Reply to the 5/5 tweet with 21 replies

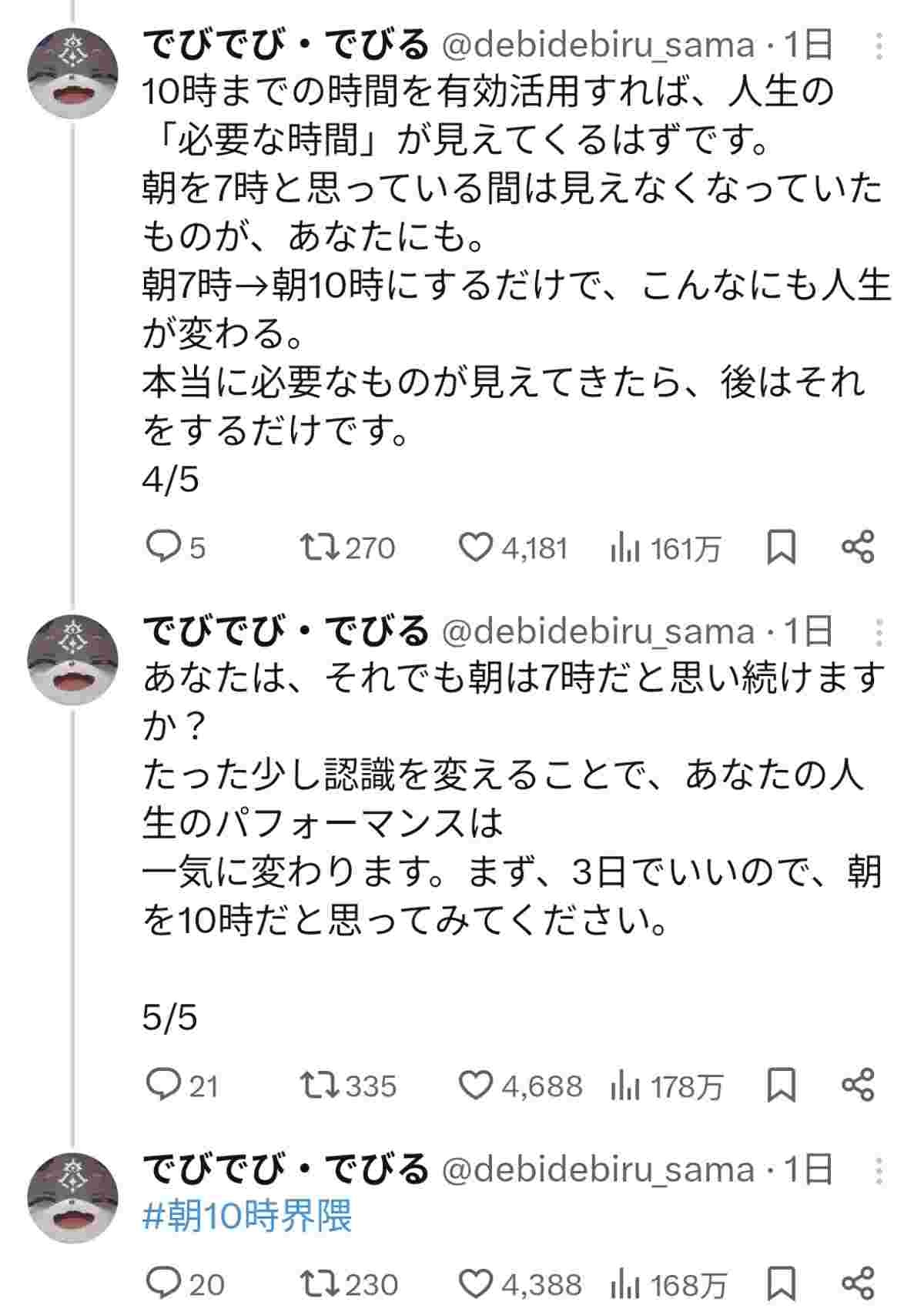click(x=162, y=1085)
